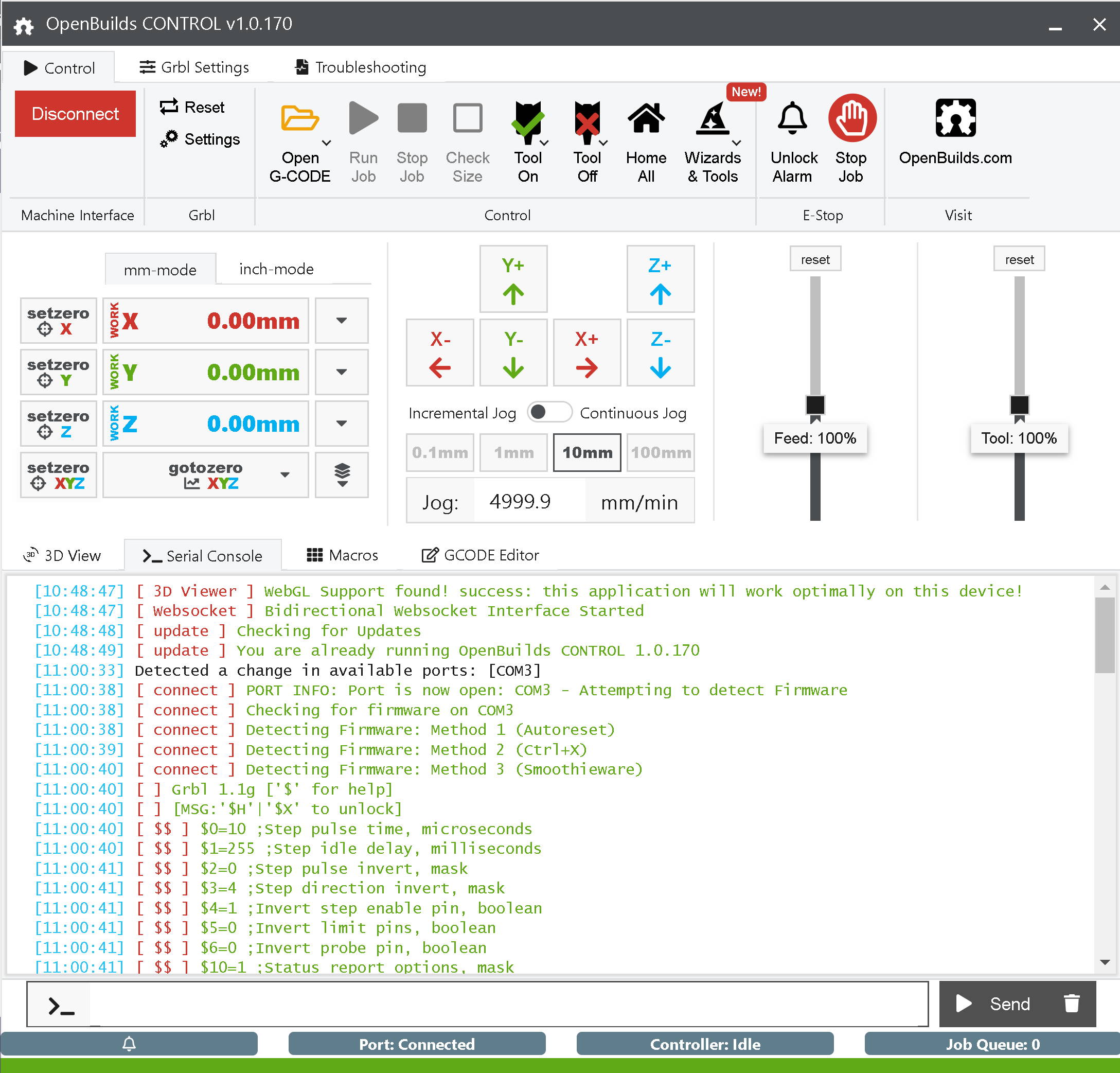Jog Y+ with the green up arrow

[x=513, y=279]
